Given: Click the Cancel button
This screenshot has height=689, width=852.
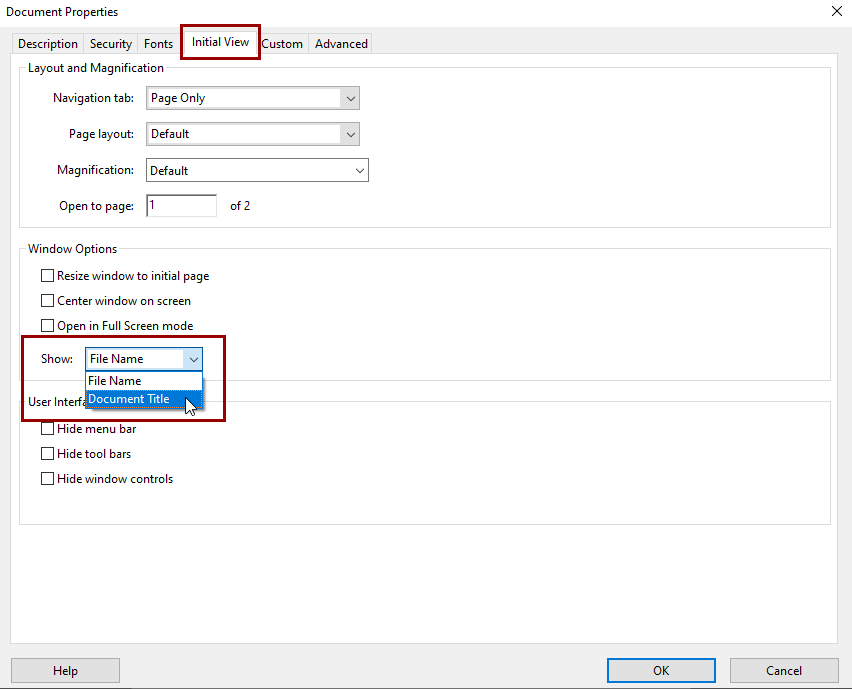Looking at the screenshot, I should point(784,671).
